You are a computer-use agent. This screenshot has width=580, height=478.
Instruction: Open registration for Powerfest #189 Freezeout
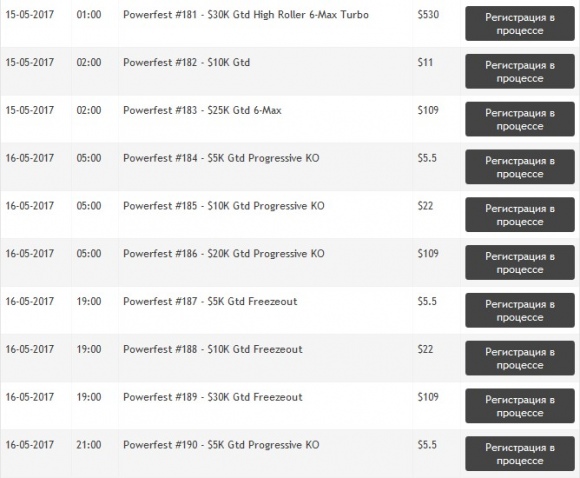[x=520, y=405]
